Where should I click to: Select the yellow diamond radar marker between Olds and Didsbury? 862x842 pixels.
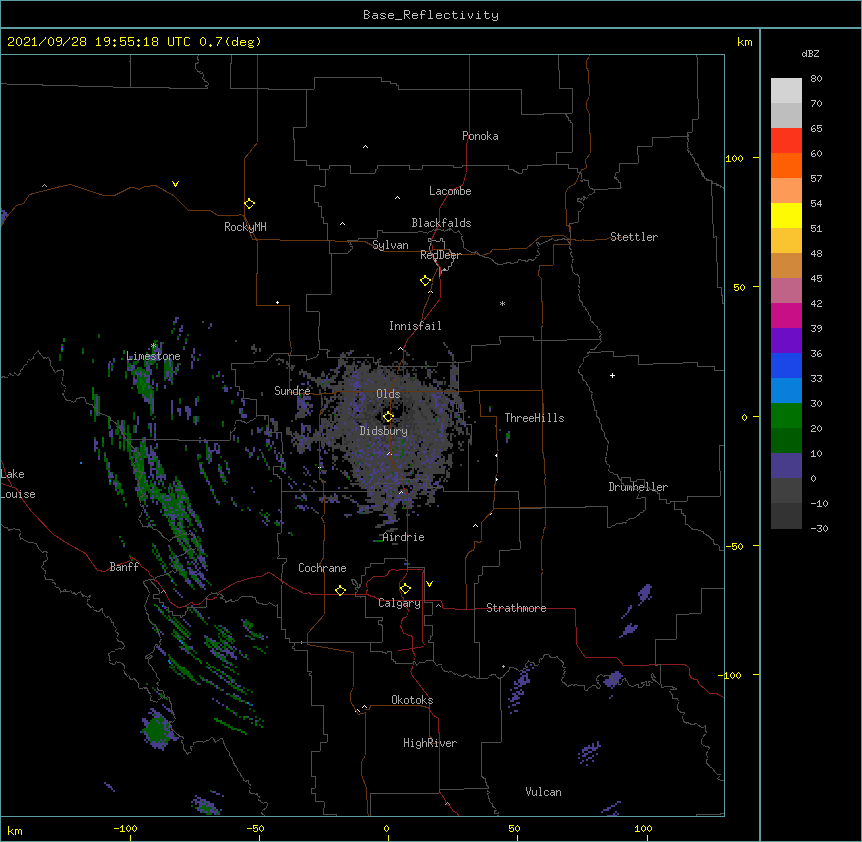tap(388, 416)
